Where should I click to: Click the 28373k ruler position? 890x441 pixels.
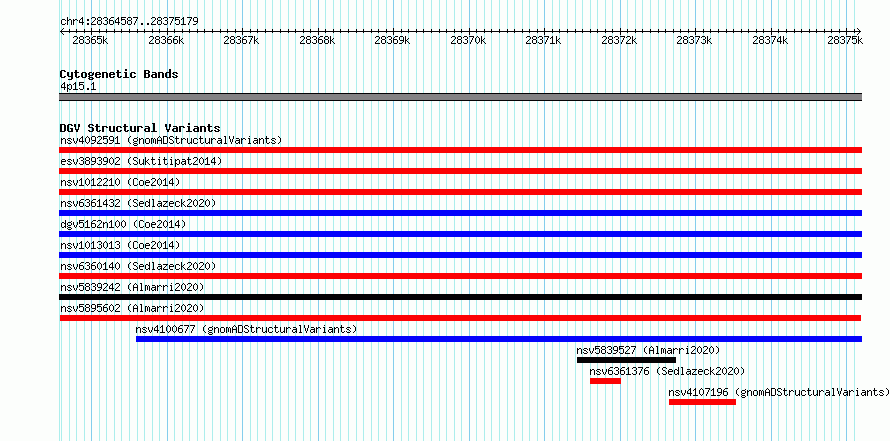[694, 40]
